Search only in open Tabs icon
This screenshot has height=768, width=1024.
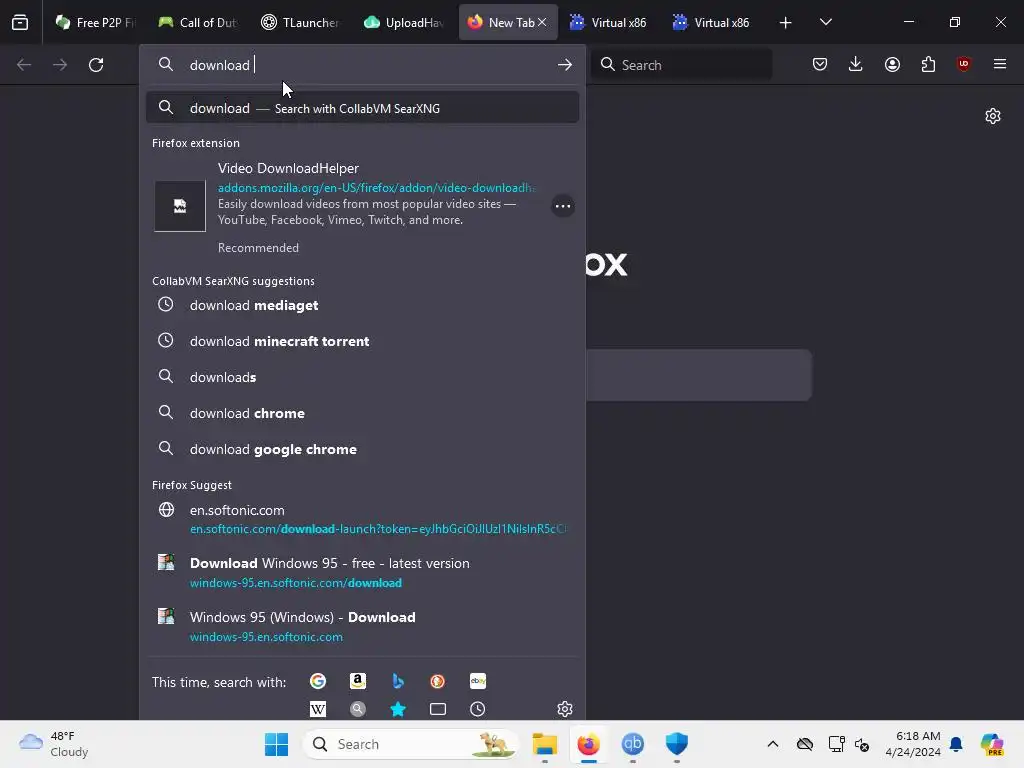point(438,709)
